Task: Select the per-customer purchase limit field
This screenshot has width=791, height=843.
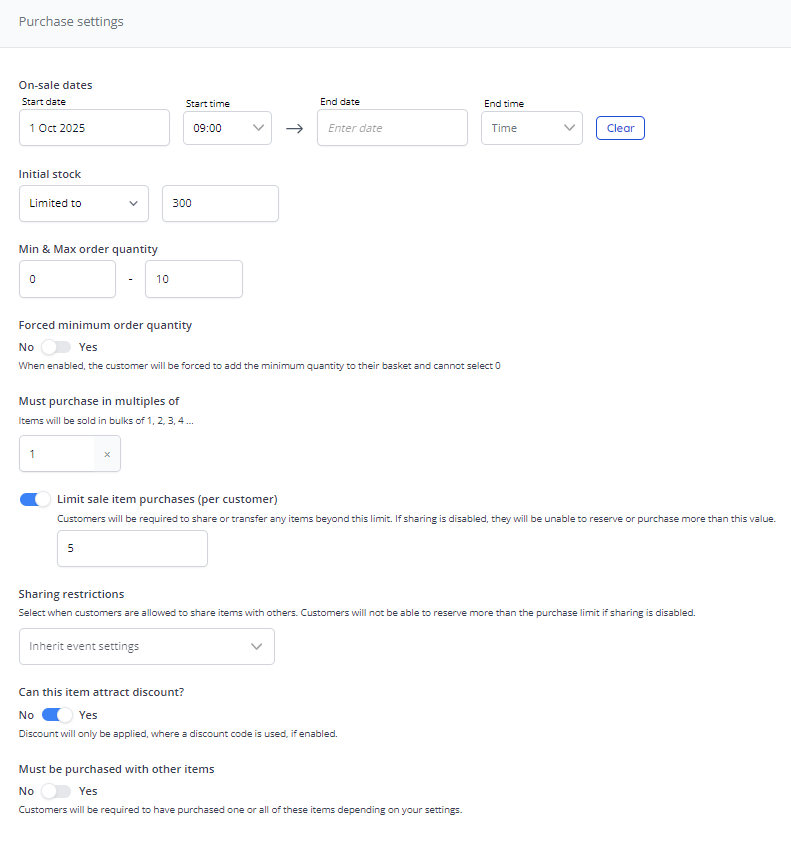Action: (132, 549)
